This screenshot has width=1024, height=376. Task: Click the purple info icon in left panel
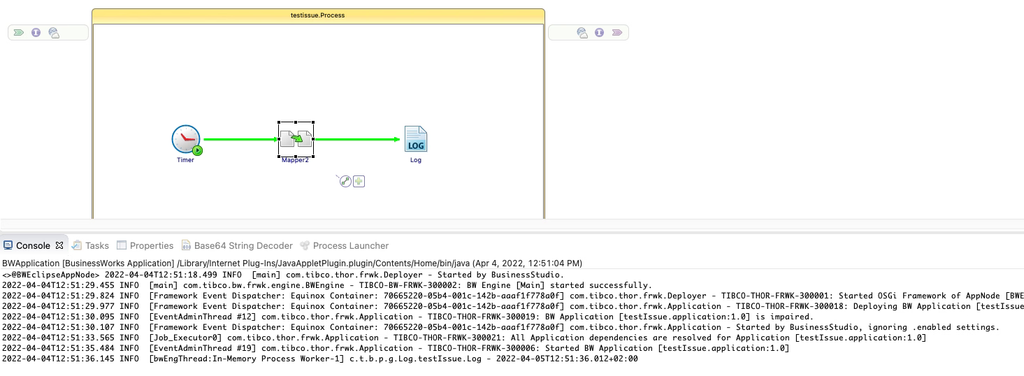(36, 32)
